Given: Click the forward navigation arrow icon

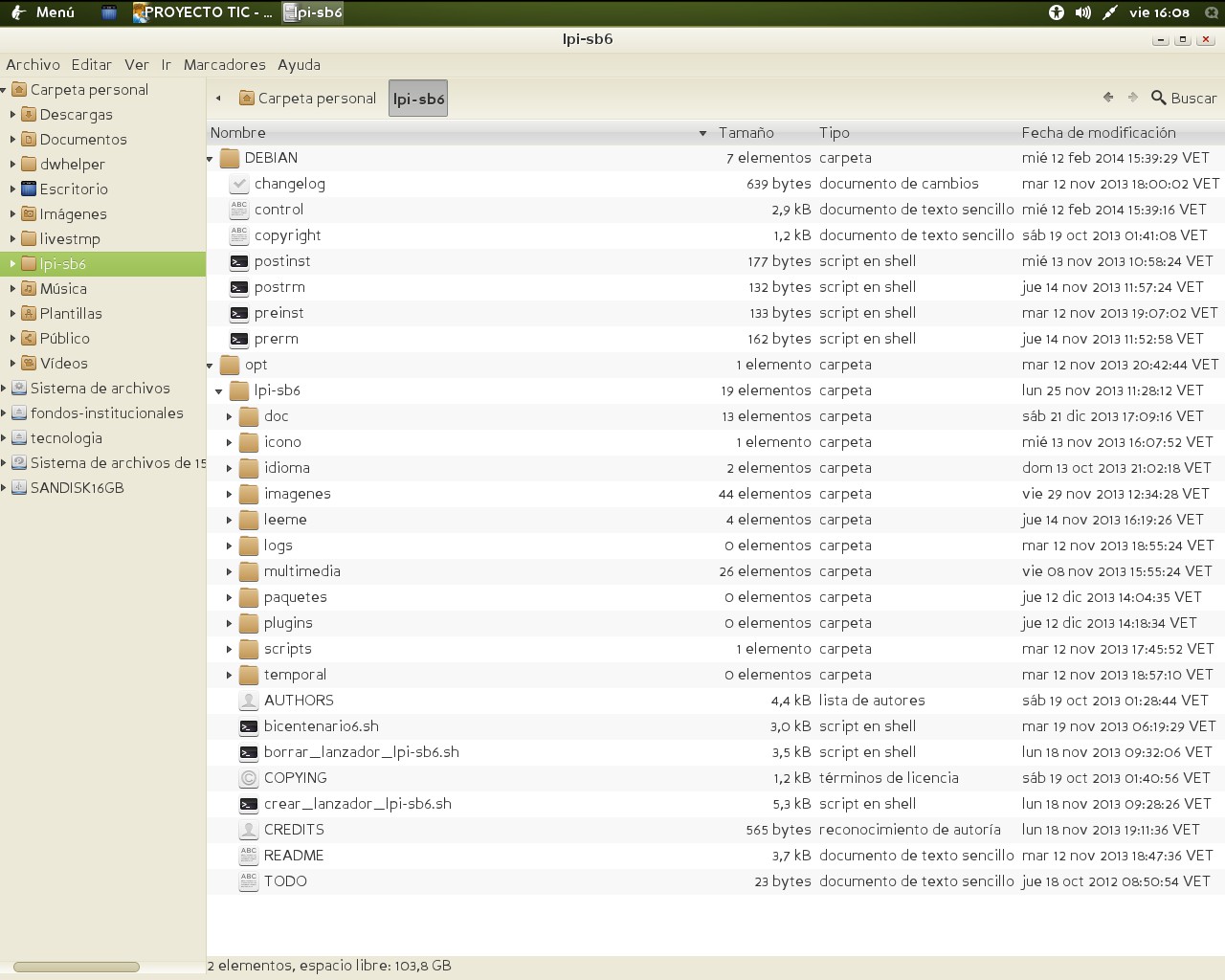Looking at the screenshot, I should (1133, 98).
